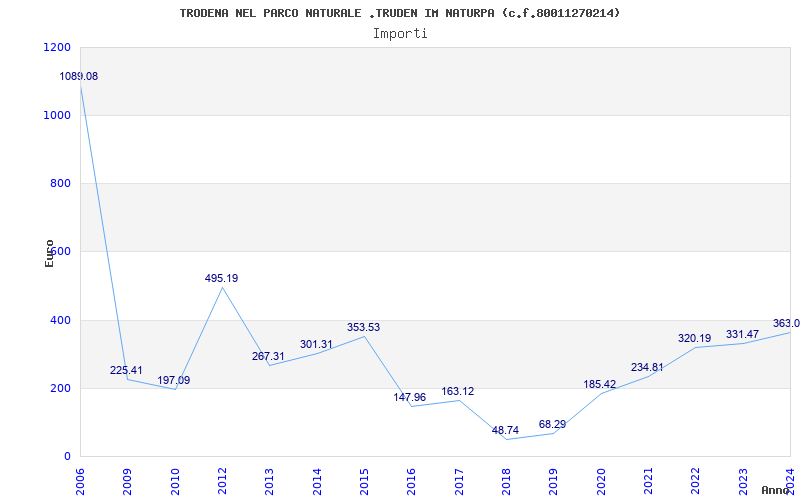Click the Euro y-axis title
800x500 pixels.
49,253
